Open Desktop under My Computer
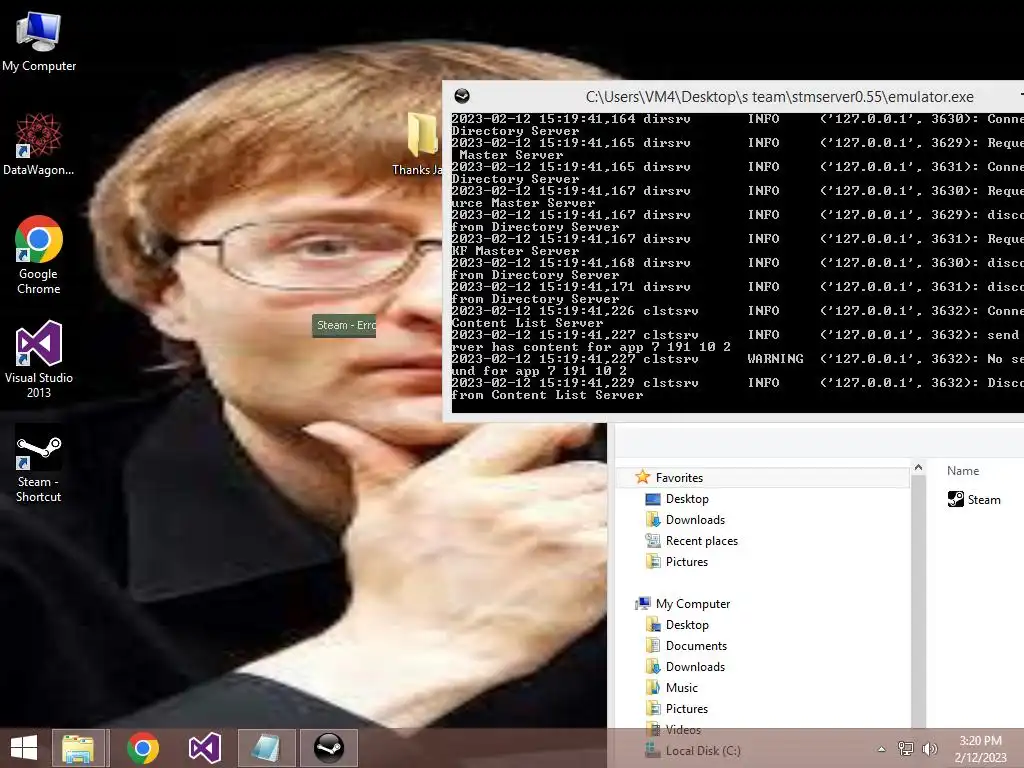Image resolution: width=1024 pixels, height=768 pixels. (x=687, y=625)
